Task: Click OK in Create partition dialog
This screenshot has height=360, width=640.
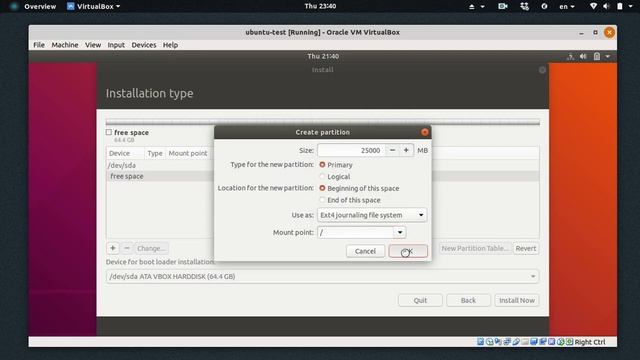Action: click(408, 251)
